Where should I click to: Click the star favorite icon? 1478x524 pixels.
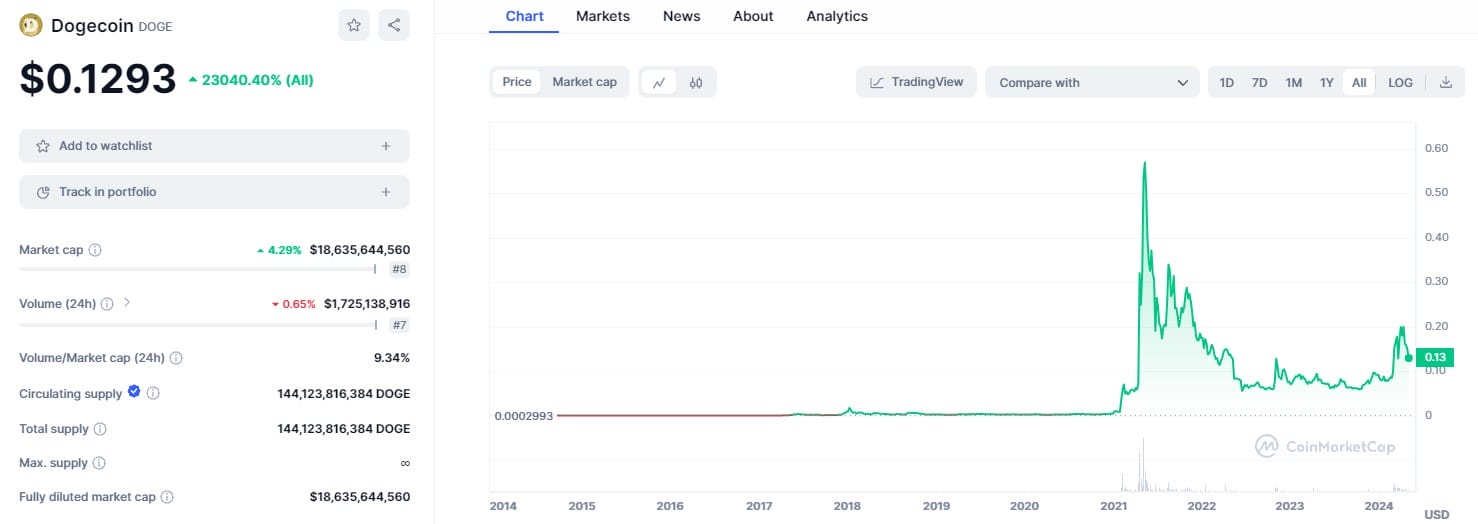coord(354,26)
